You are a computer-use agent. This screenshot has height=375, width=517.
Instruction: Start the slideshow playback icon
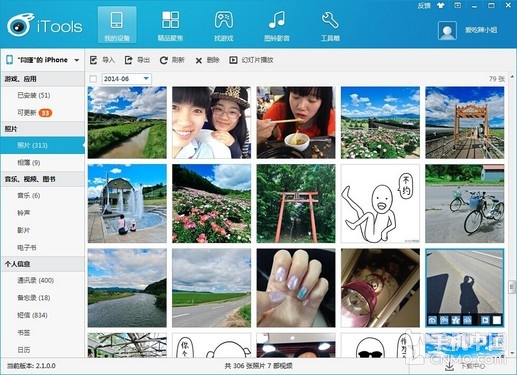(x=233, y=60)
